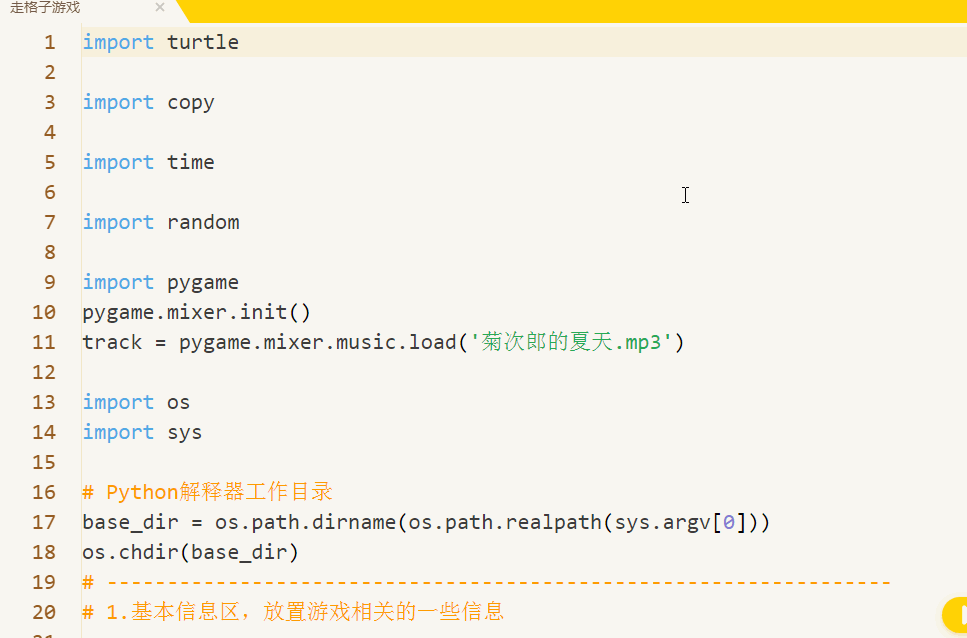Screen dimensions: 967x638
Task: Place cursor on the word copy
Action: coord(191,102)
